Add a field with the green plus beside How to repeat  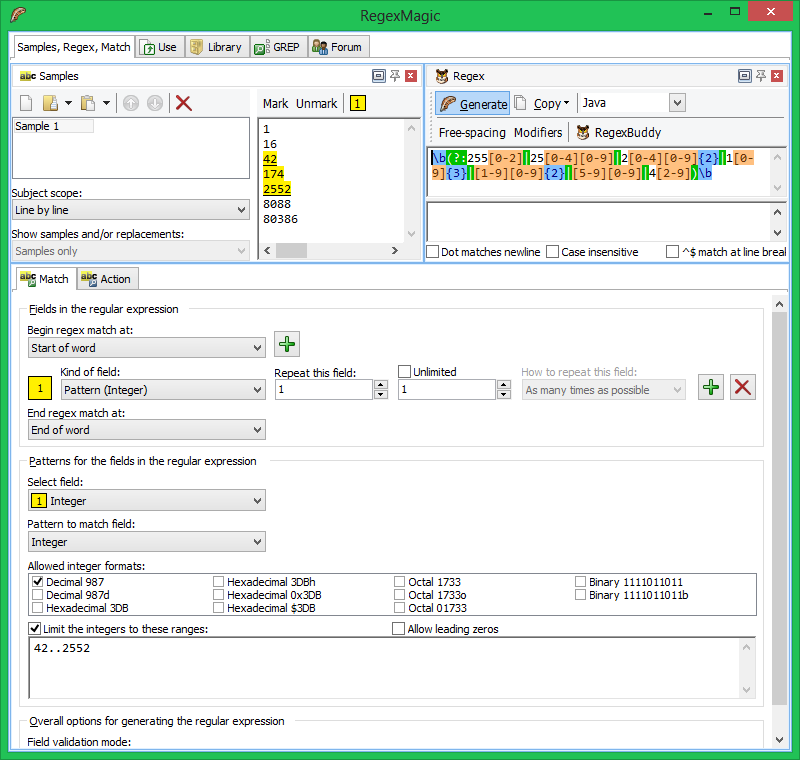[x=711, y=387]
